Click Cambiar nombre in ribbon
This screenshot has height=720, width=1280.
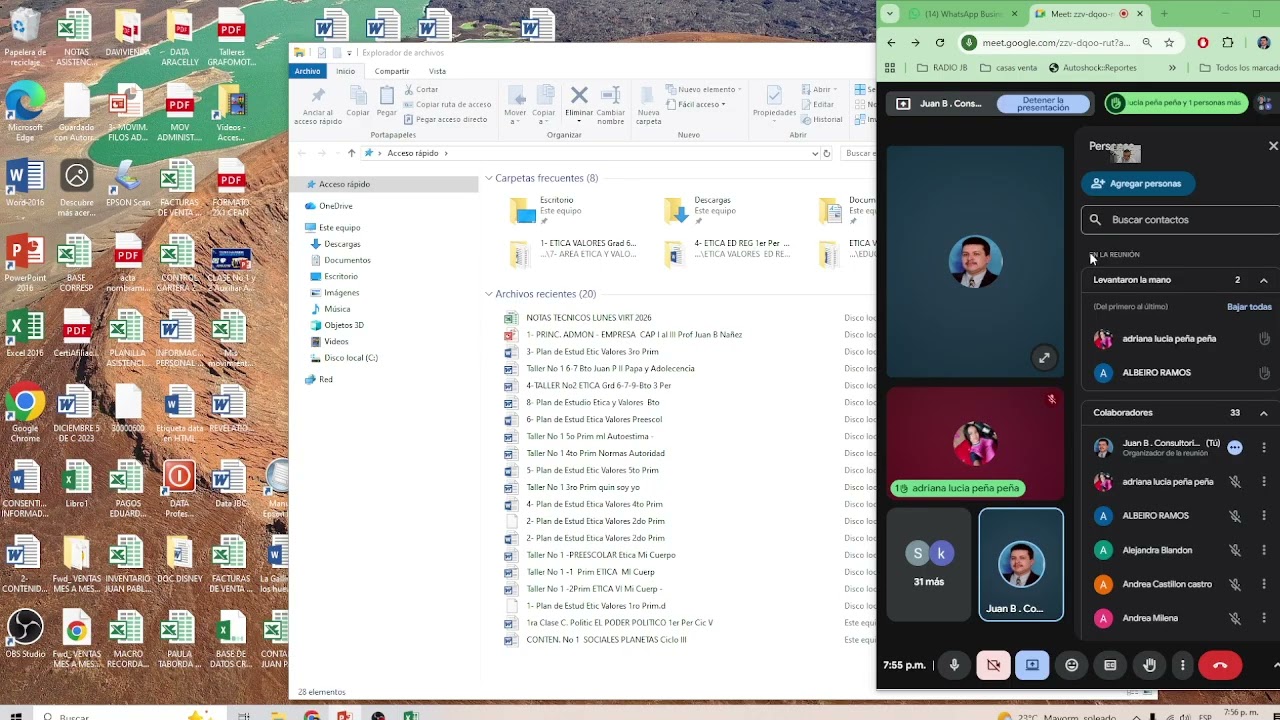pos(611,104)
